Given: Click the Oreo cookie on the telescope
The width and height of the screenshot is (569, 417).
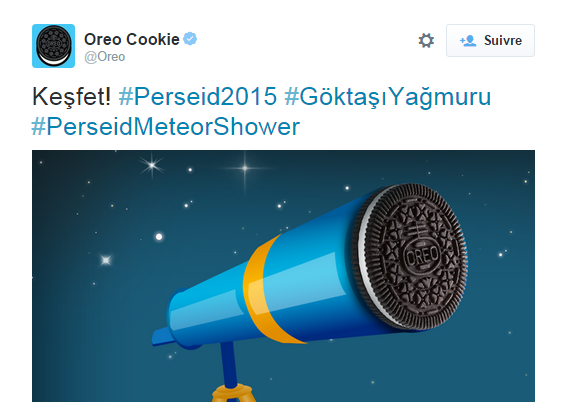Looking at the screenshot, I should coord(409,256).
